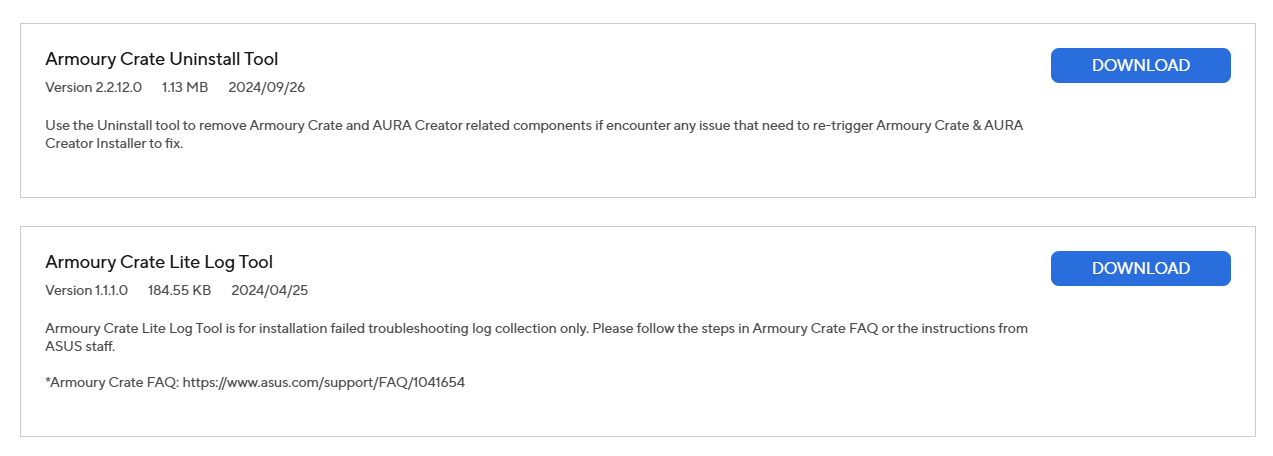The height and width of the screenshot is (456, 1273).
Task: Download the Armoury Crate Lite Log Tool
Action: point(1140,268)
